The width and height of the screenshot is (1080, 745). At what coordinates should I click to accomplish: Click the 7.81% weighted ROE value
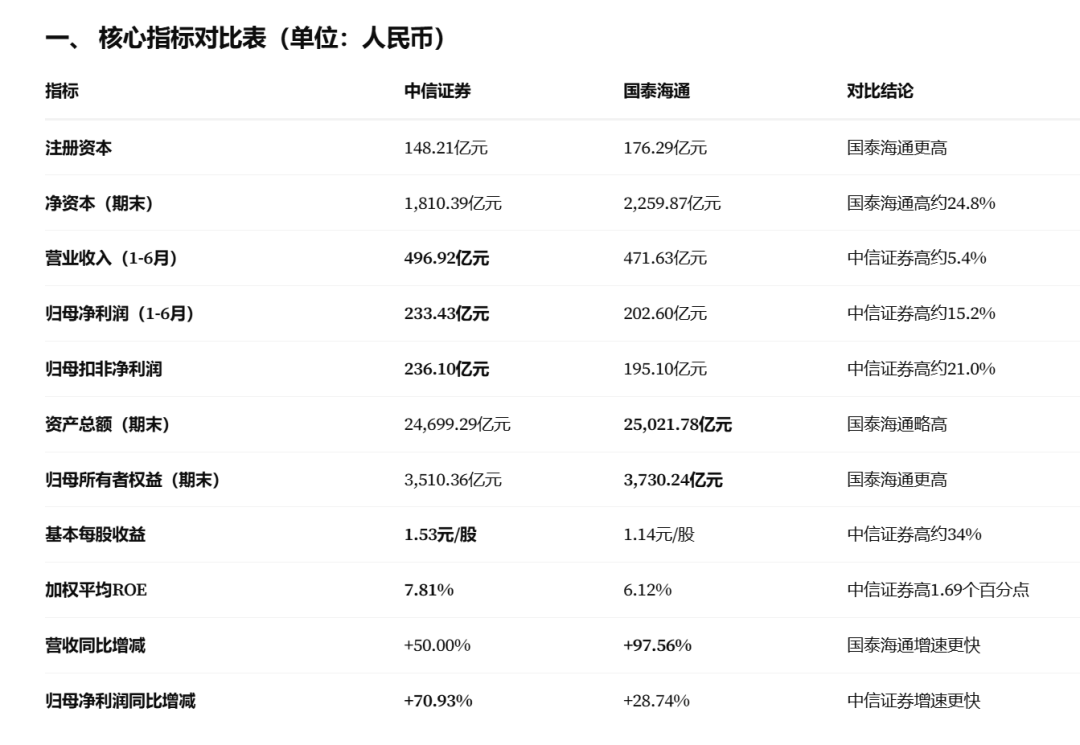(x=428, y=590)
